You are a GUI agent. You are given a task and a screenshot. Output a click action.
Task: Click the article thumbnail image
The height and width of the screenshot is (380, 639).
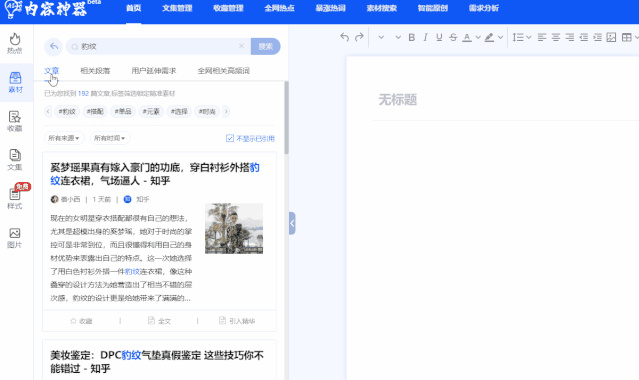tap(234, 228)
